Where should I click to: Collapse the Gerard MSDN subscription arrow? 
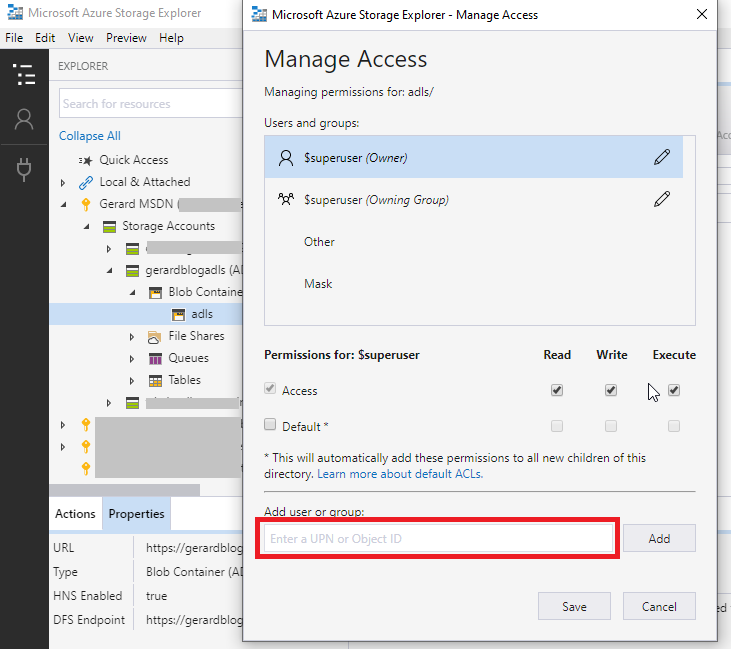coord(64,204)
